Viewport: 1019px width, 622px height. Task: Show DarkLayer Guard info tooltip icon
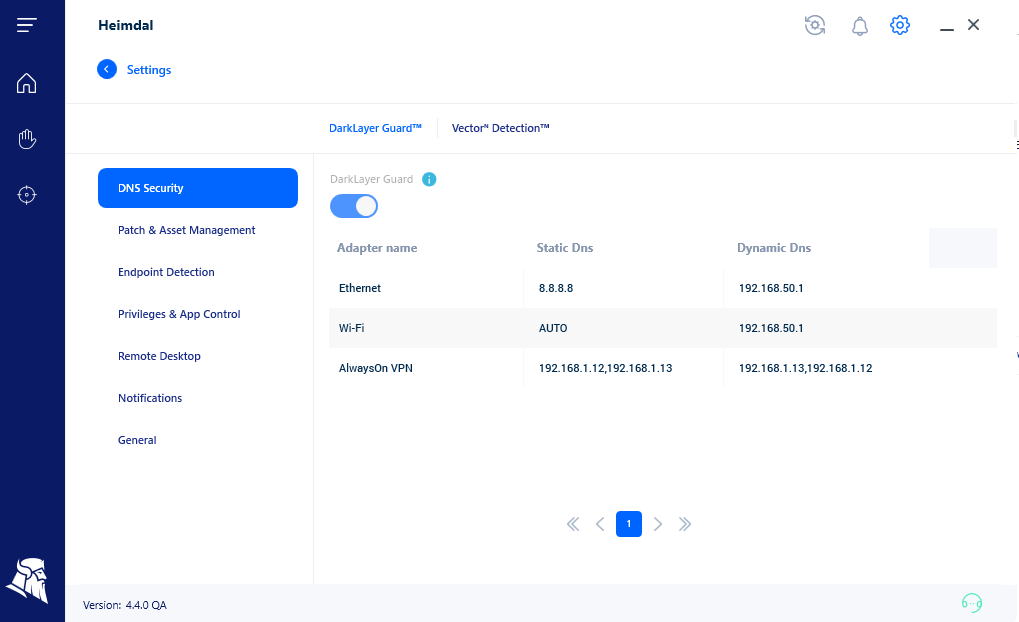point(429,179)
